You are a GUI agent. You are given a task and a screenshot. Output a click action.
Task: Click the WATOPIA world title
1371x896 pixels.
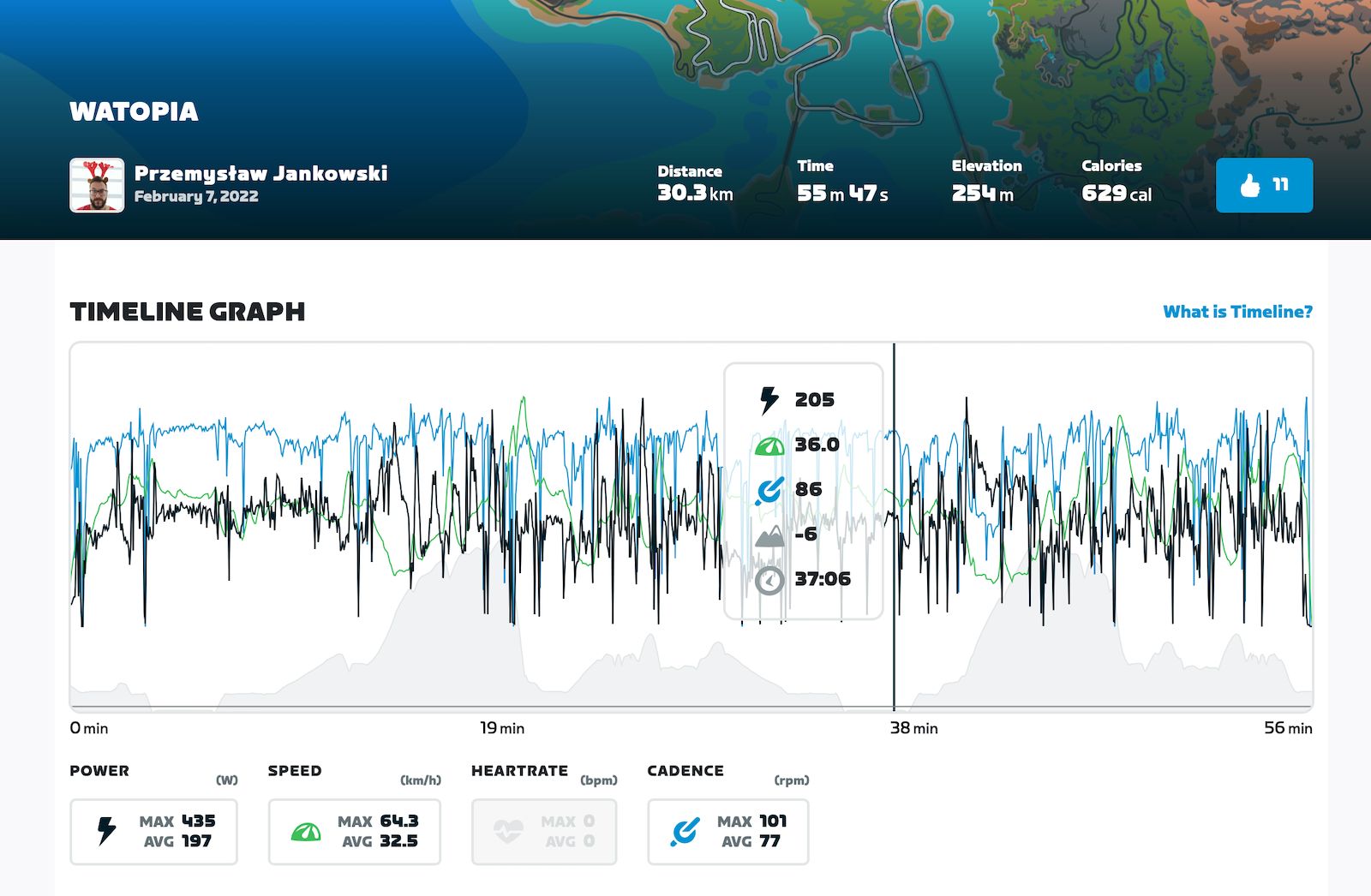tap(134, 111)
